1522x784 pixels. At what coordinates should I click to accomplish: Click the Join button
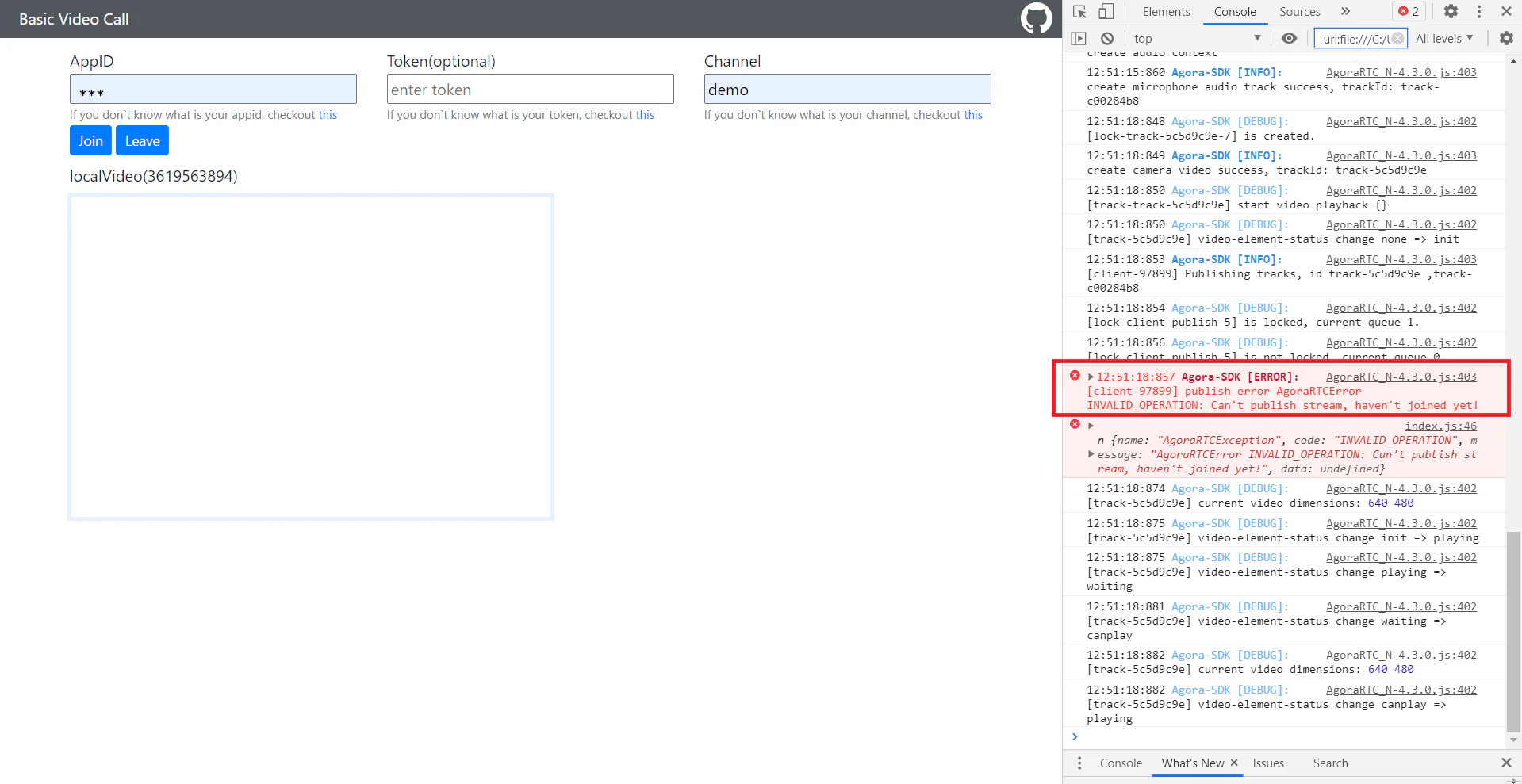point(90,140)
